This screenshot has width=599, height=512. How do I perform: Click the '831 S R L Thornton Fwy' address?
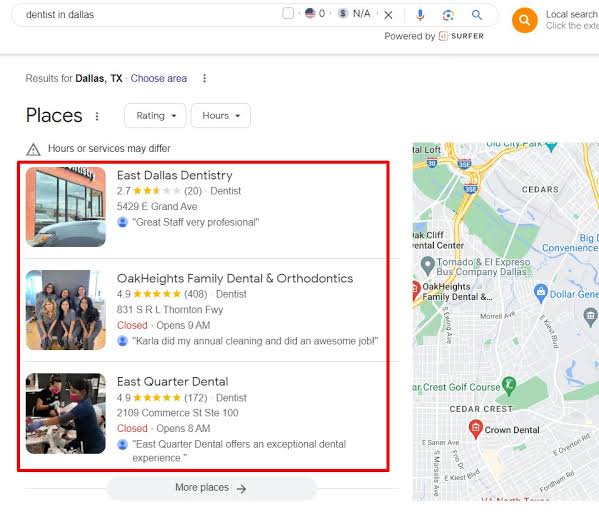click(170, 309)
